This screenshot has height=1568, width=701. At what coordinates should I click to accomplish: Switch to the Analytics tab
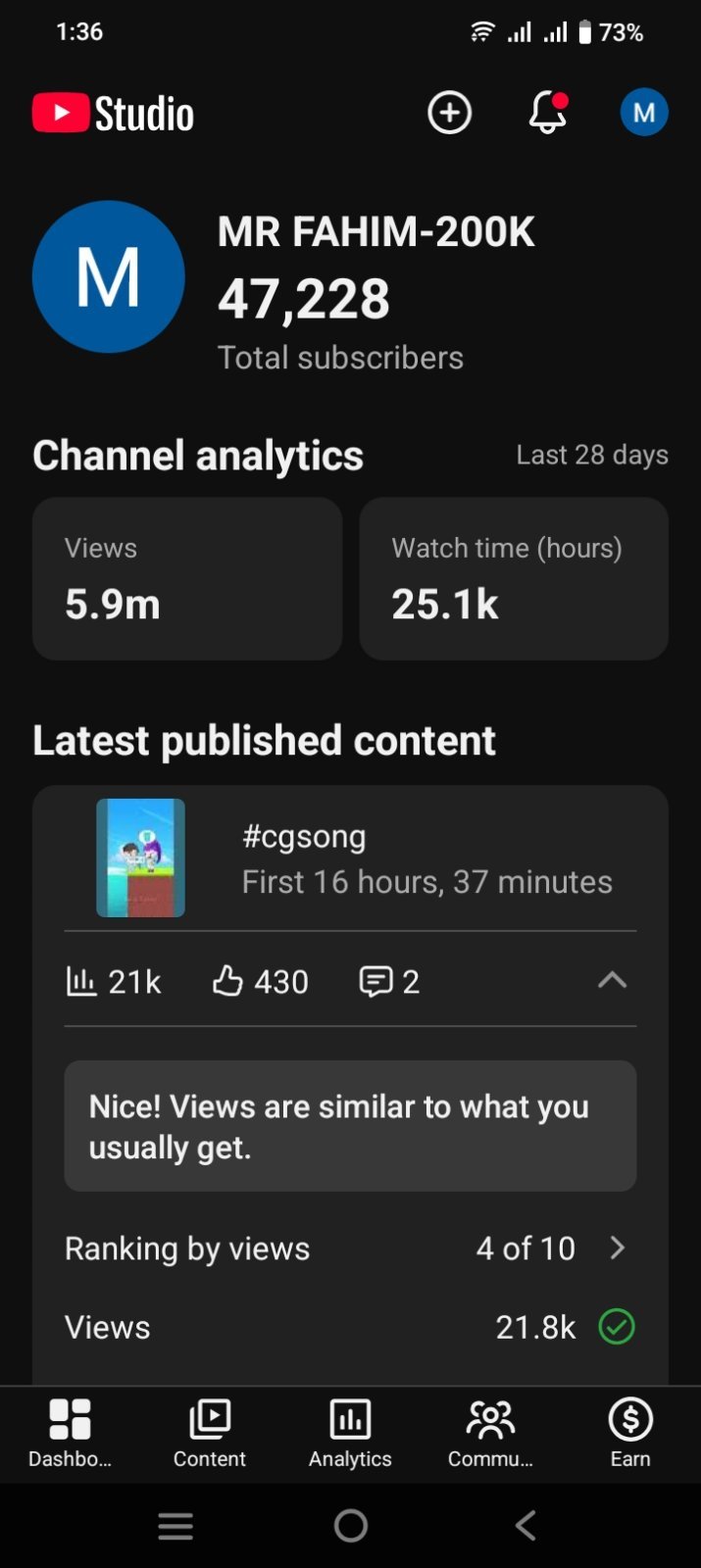tap(350, 1434)
